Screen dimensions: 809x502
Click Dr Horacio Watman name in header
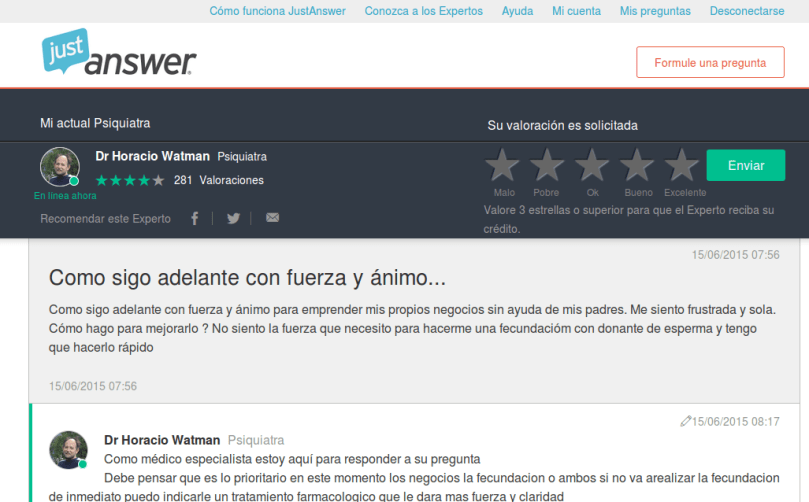pyautogui.click(x=153, y=156)
